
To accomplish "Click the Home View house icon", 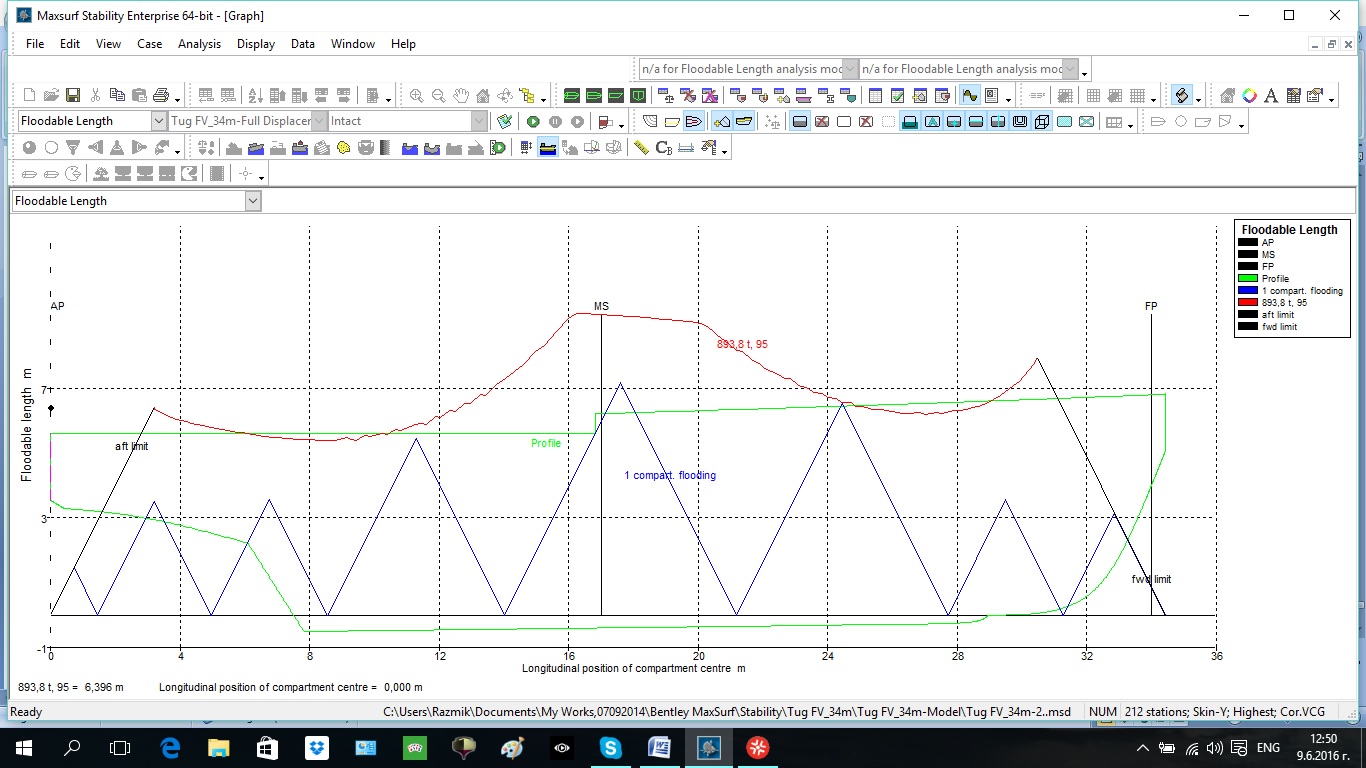I will [x=483, y=96].
